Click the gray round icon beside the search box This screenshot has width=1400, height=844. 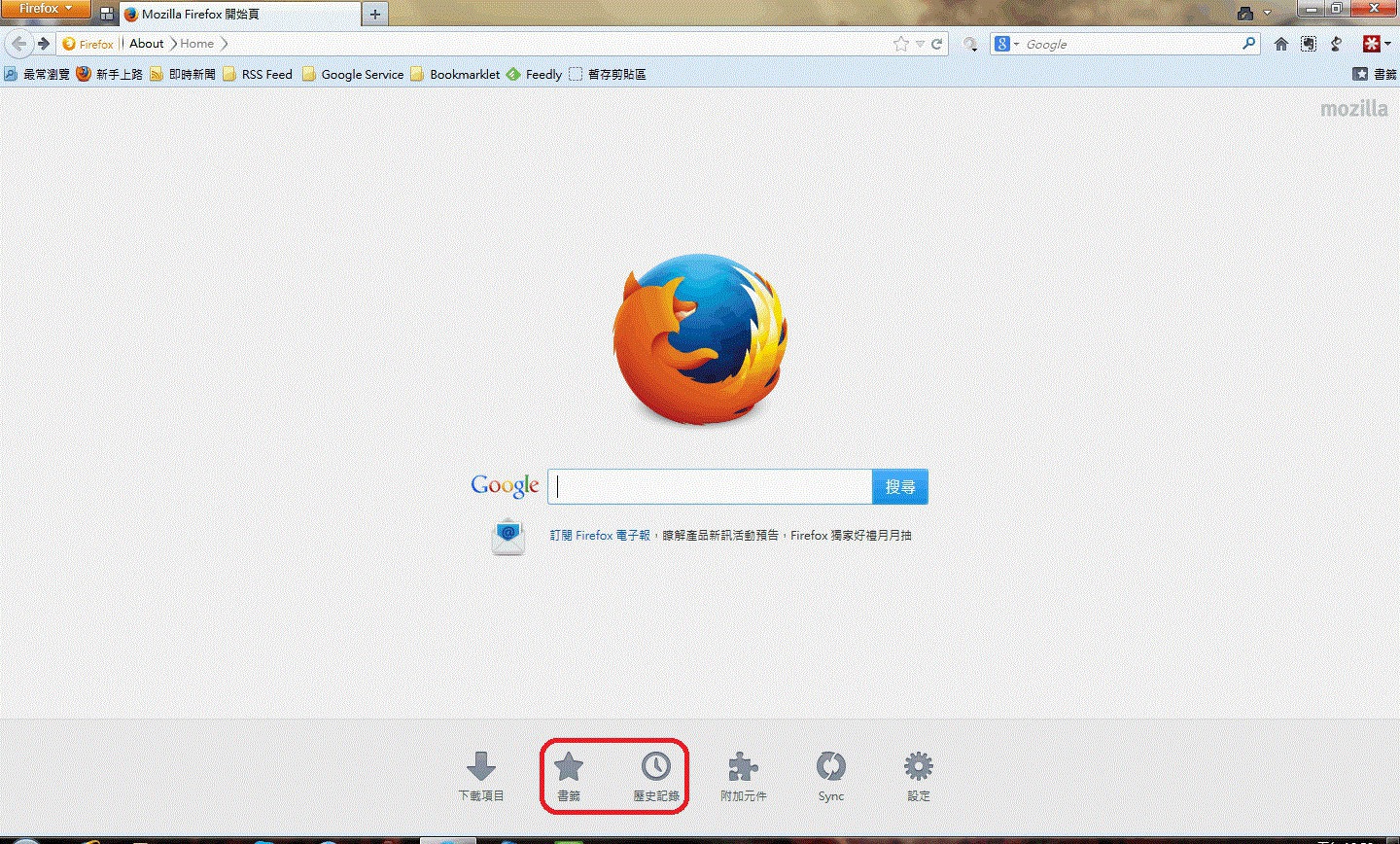point(969,44)
